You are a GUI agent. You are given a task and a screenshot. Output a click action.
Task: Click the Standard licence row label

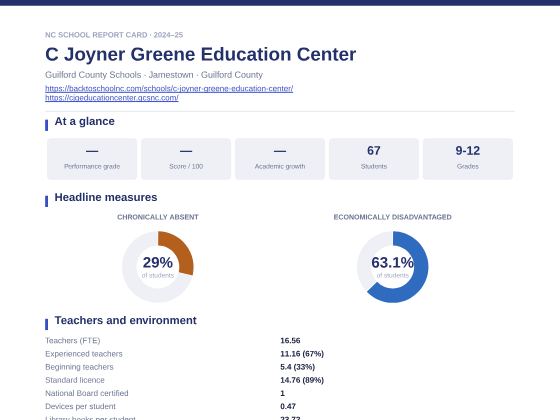[x=75, y=380]
